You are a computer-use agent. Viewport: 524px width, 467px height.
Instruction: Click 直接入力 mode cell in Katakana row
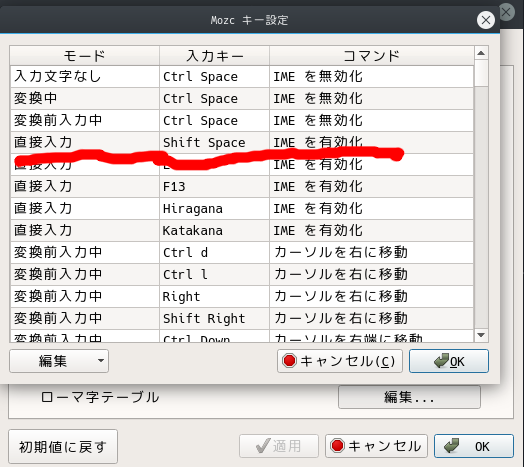click(85, 231)
